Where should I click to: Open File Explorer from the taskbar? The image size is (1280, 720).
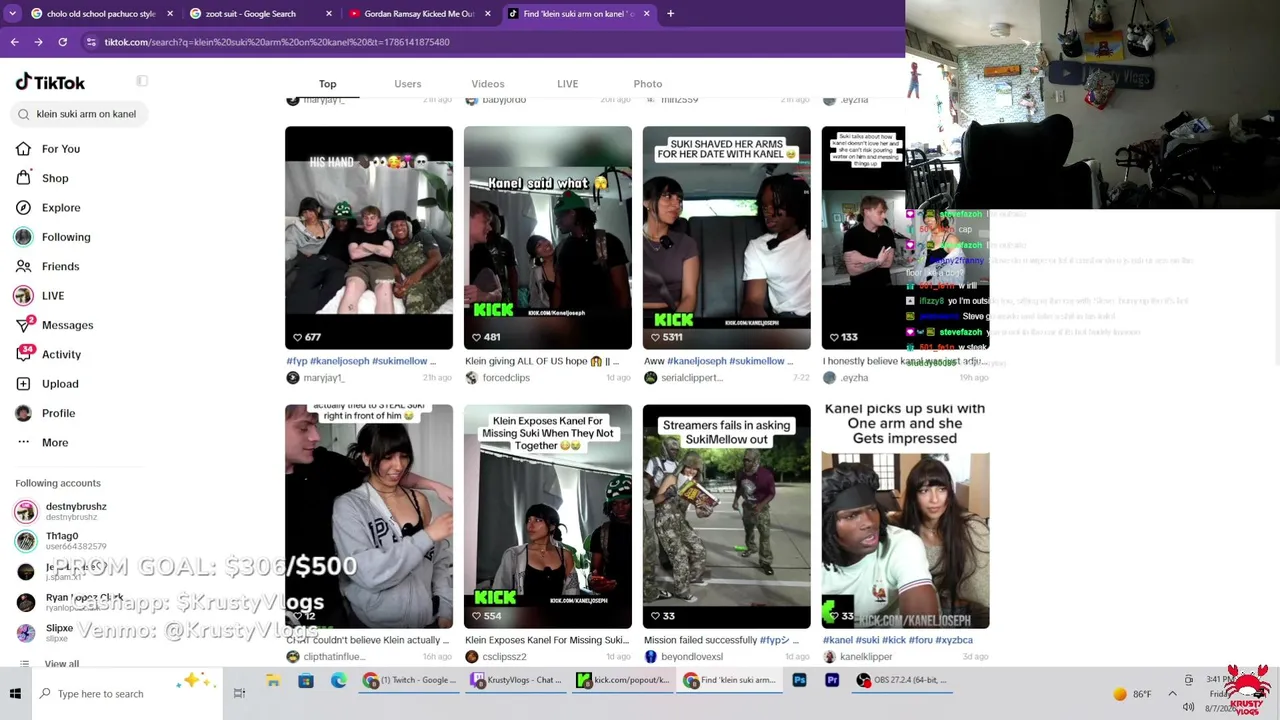click(x=272, y=681)
